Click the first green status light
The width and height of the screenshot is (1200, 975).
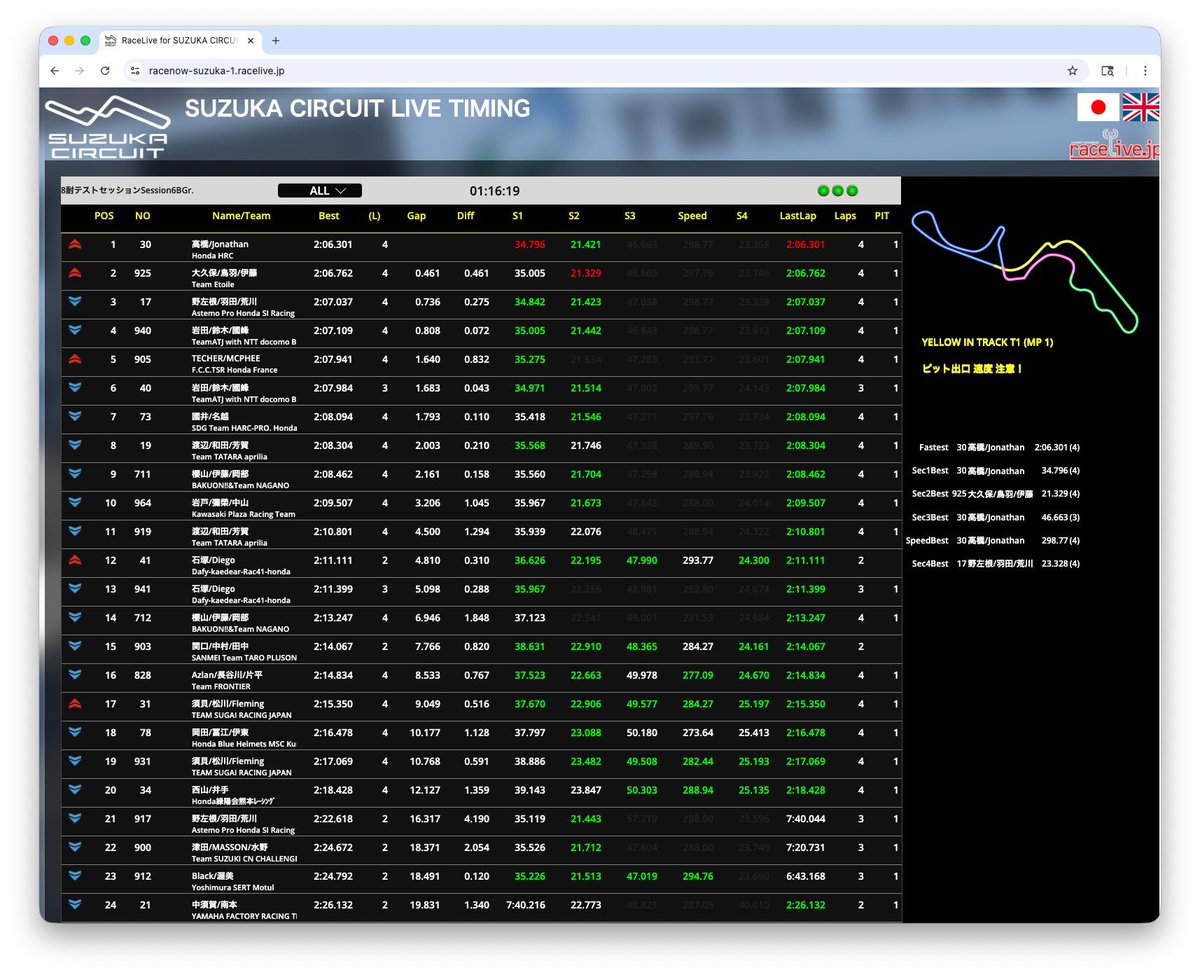click(823, 191)
